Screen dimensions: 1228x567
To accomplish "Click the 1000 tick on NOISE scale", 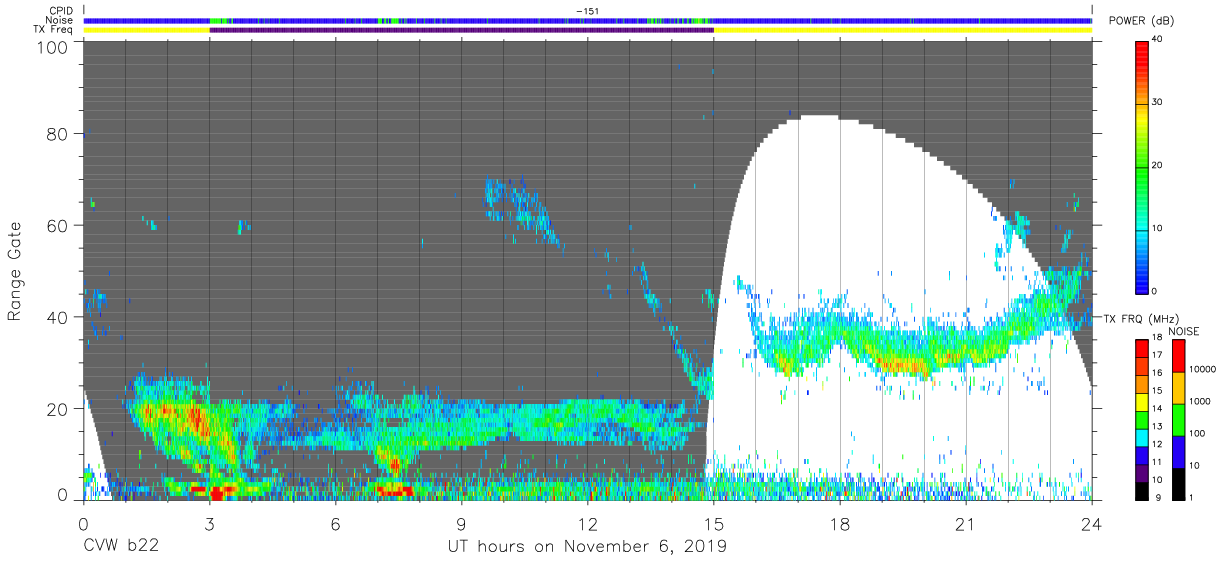I will [x=1200, y=401].
